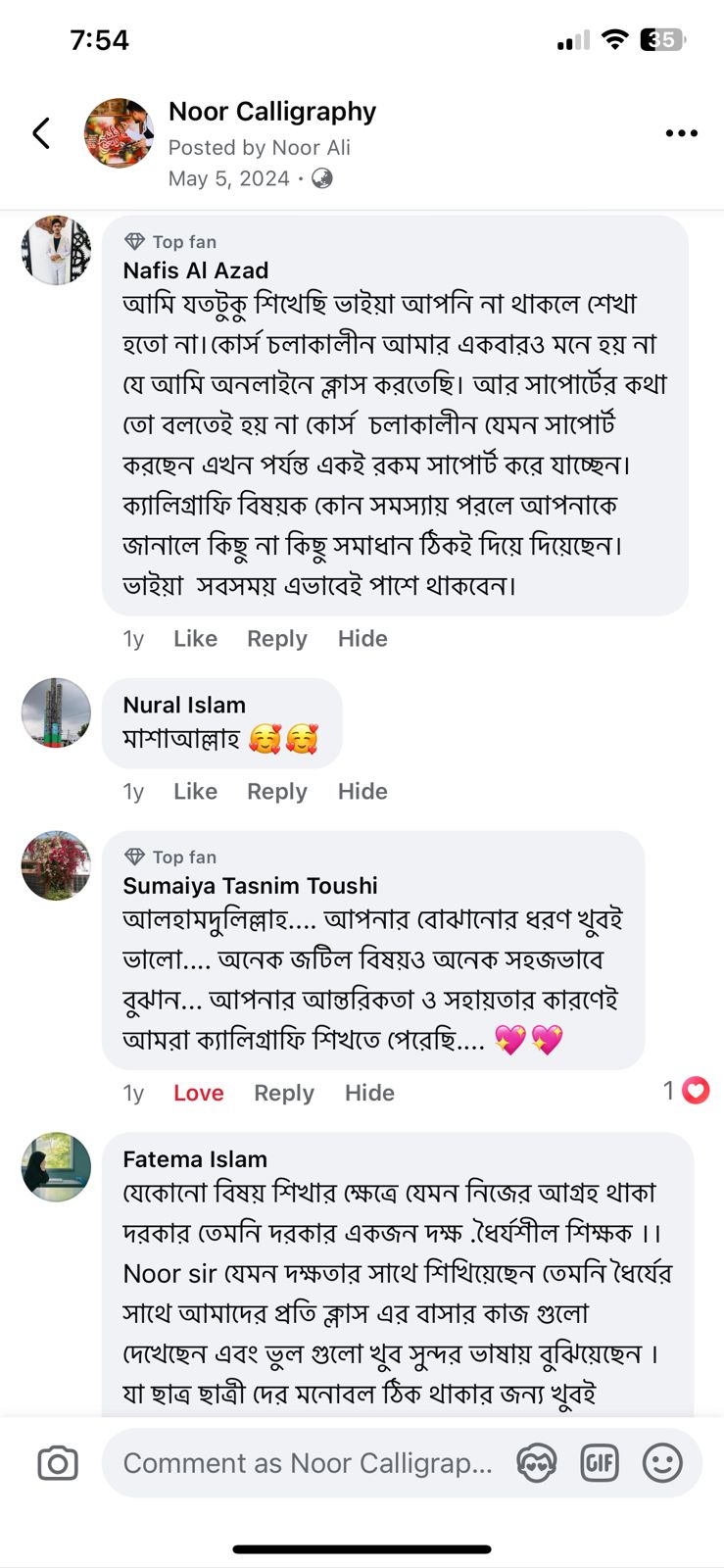Reply to Nafis Al Azad's comment
The image size is (724, 1568).
point(276,639)
